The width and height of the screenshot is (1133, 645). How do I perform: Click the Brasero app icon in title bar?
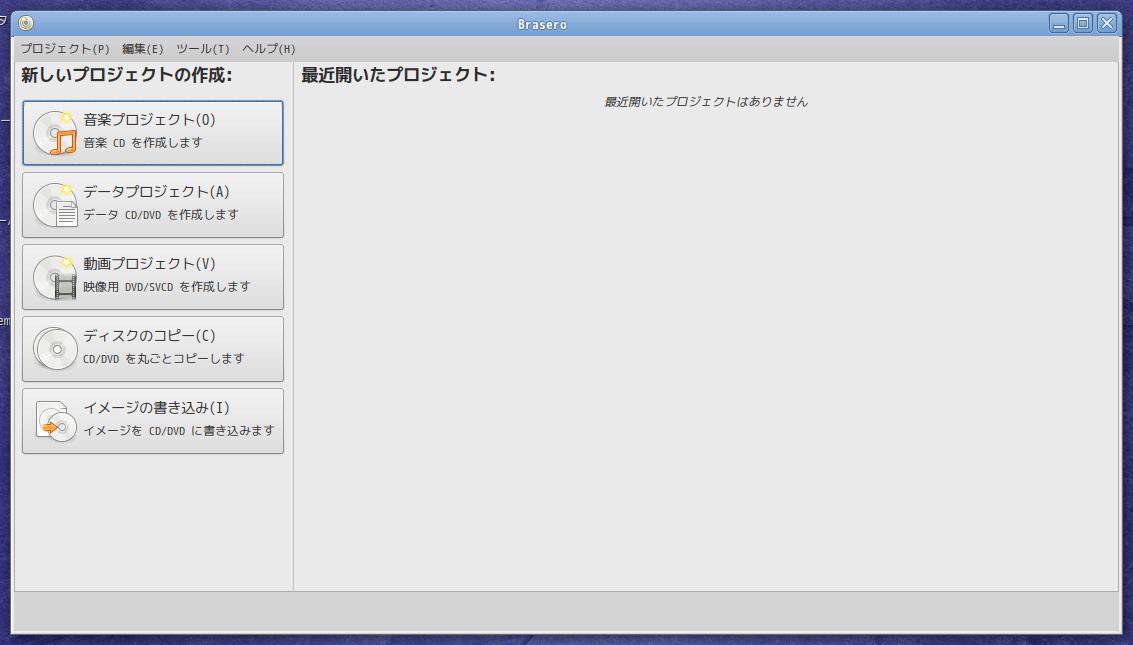[26, 23]
